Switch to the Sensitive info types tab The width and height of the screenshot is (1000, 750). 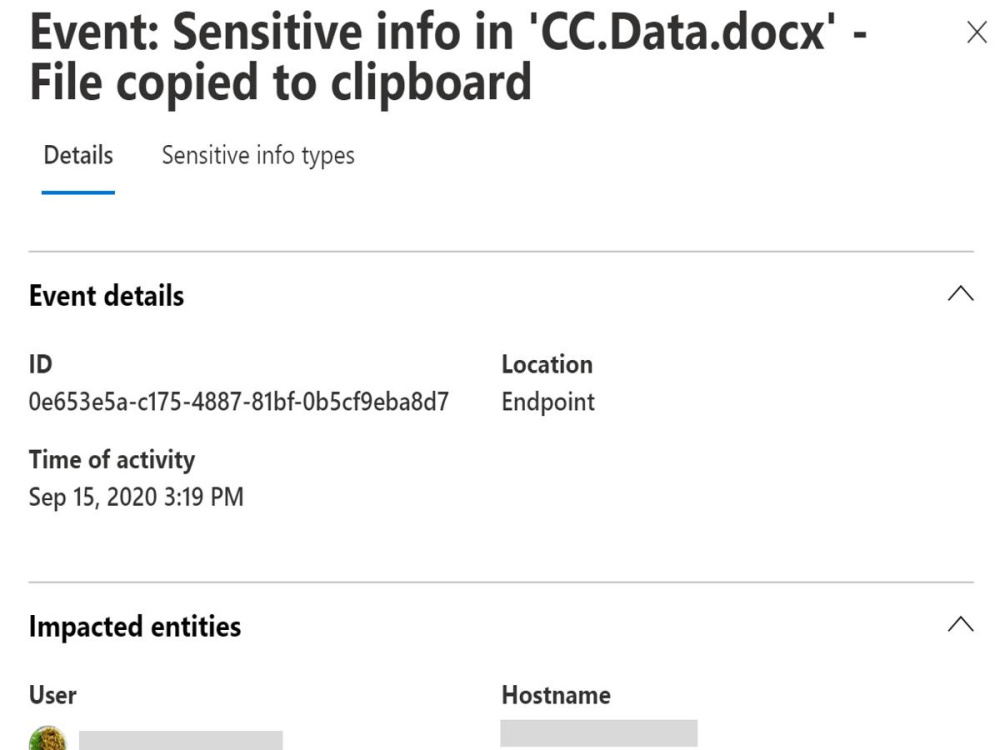point(258,156)
